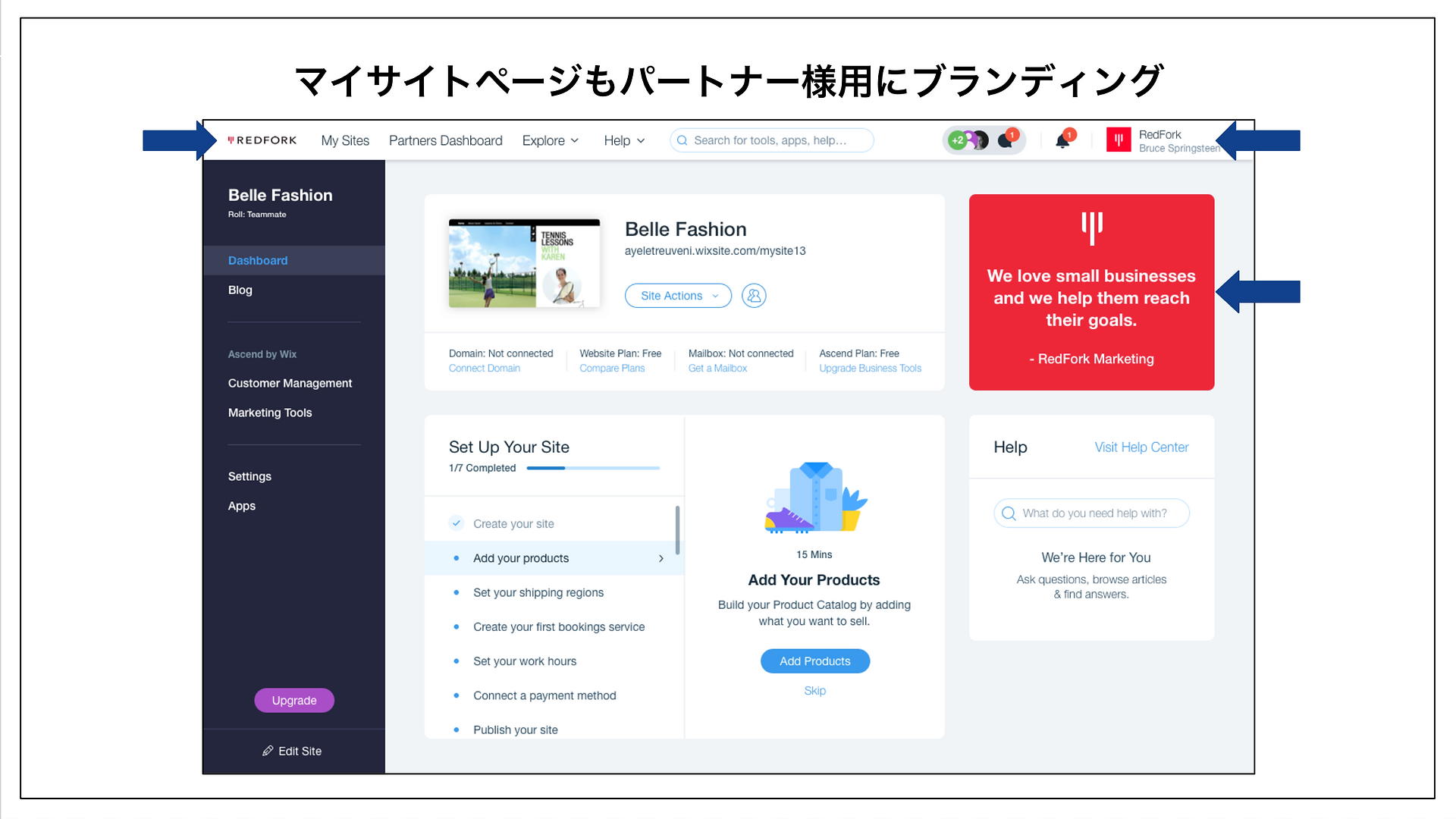Click the purple Upgrade button
This screenshot has width=1456, height=819.
294,700
